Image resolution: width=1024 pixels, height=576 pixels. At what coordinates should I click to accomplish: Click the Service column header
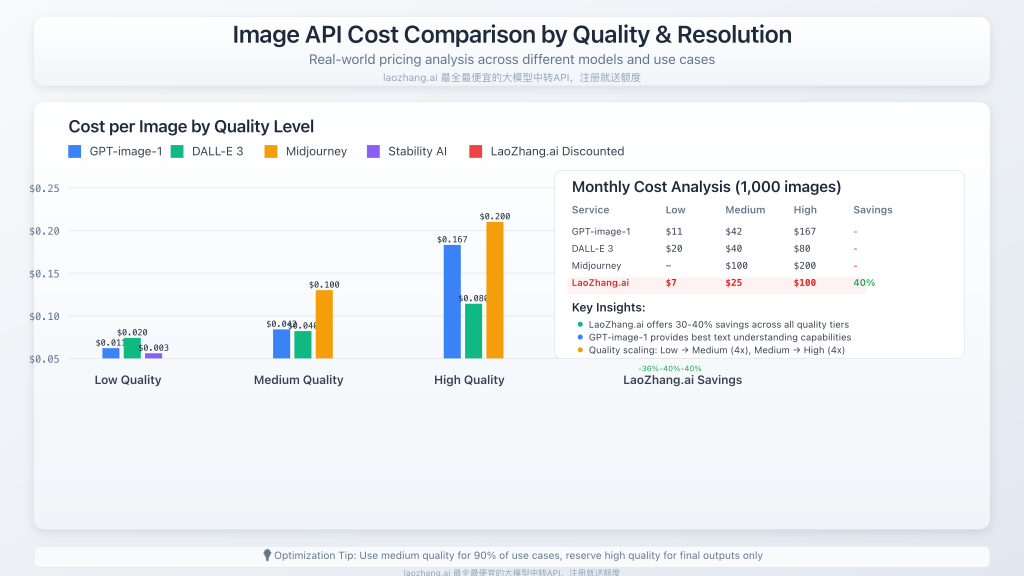click(x=590, y=210)
